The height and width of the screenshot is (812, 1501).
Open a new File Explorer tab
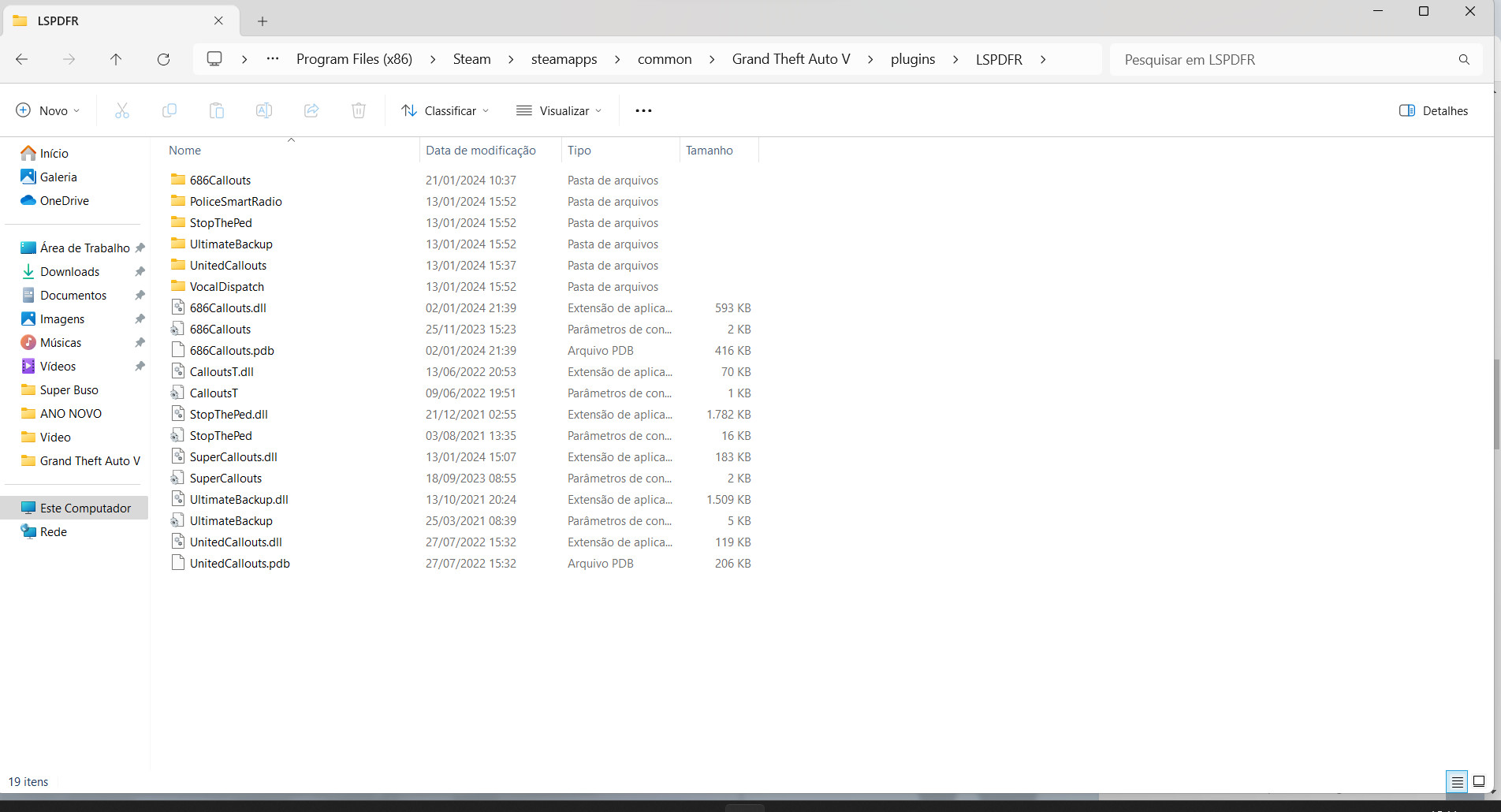tap(263, 21)
